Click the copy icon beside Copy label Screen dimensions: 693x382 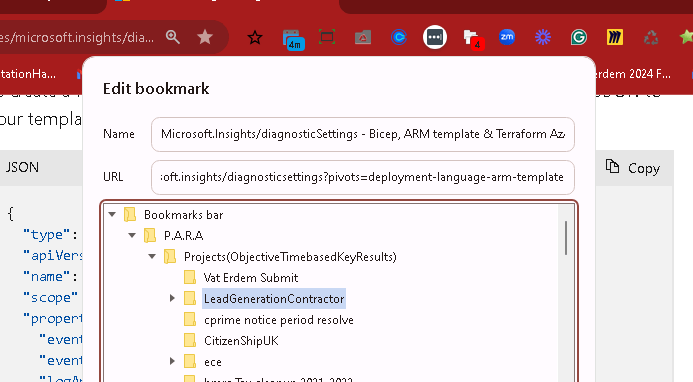(612, 166)
